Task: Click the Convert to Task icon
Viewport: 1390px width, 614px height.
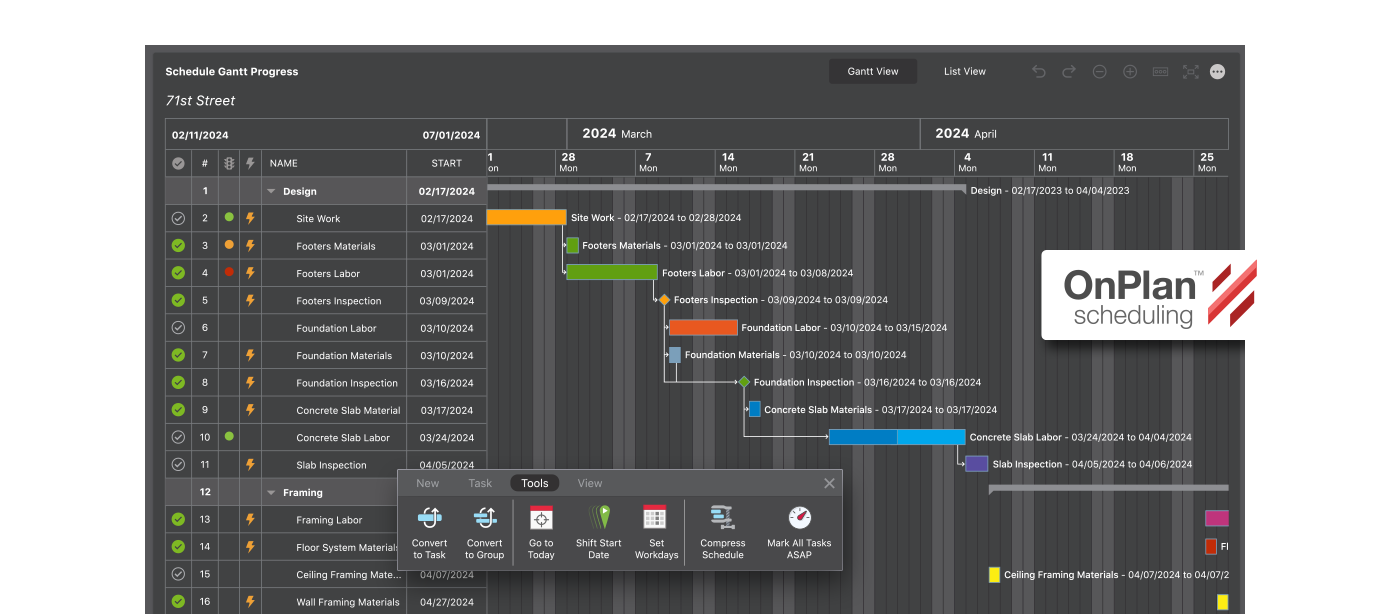Action: point(429,518)
